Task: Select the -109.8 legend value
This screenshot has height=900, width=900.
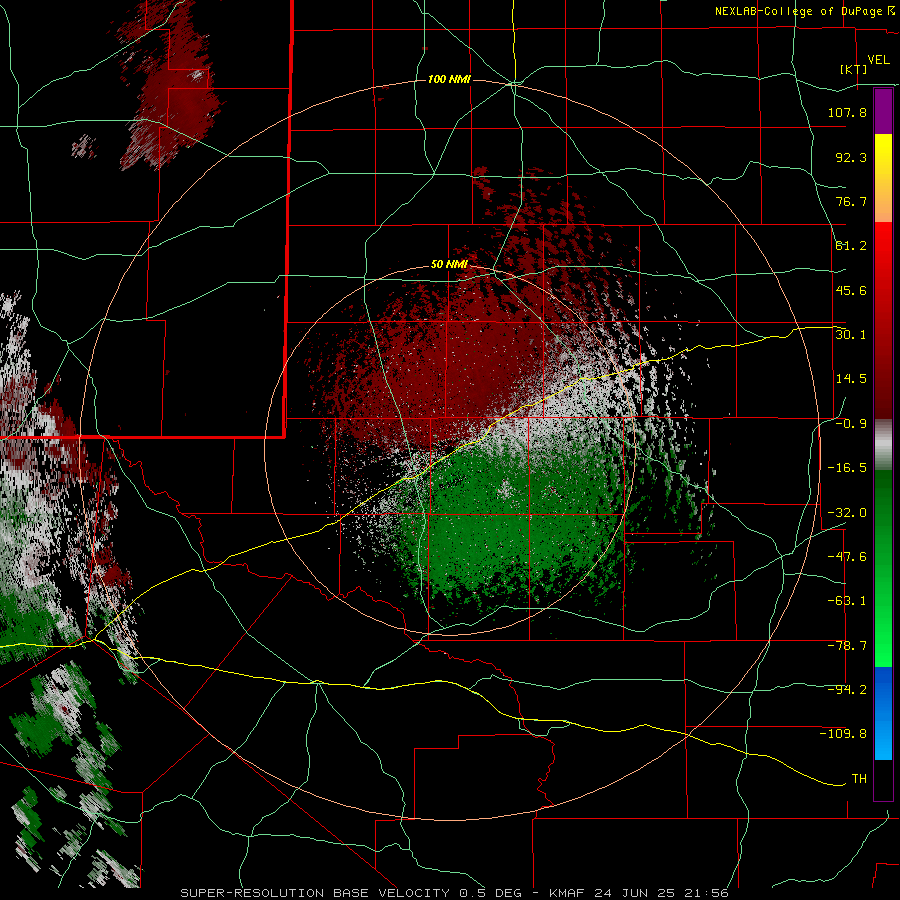Action: [x=843, y=734]
